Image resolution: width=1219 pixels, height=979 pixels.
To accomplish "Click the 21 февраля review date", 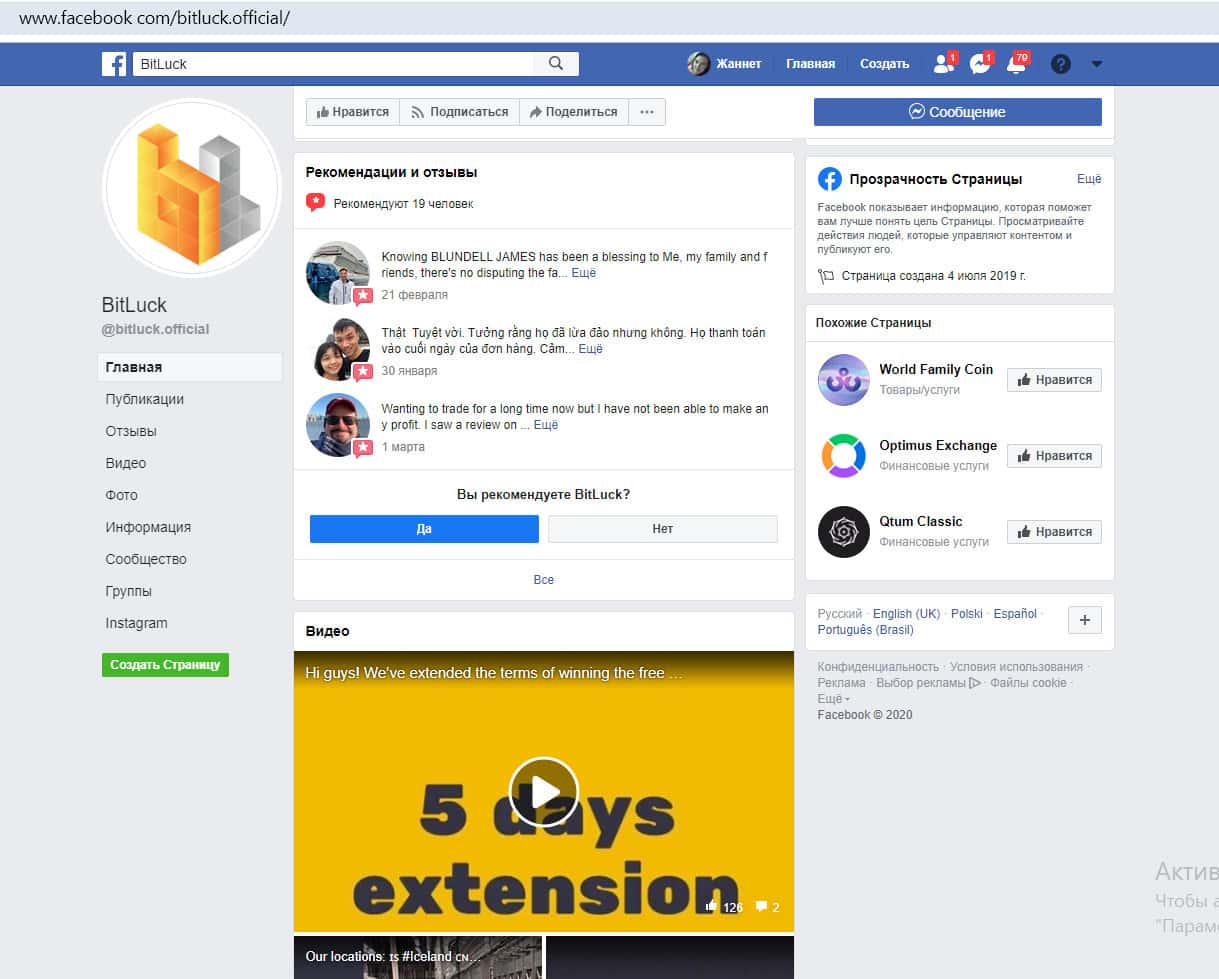I will 415,295.
